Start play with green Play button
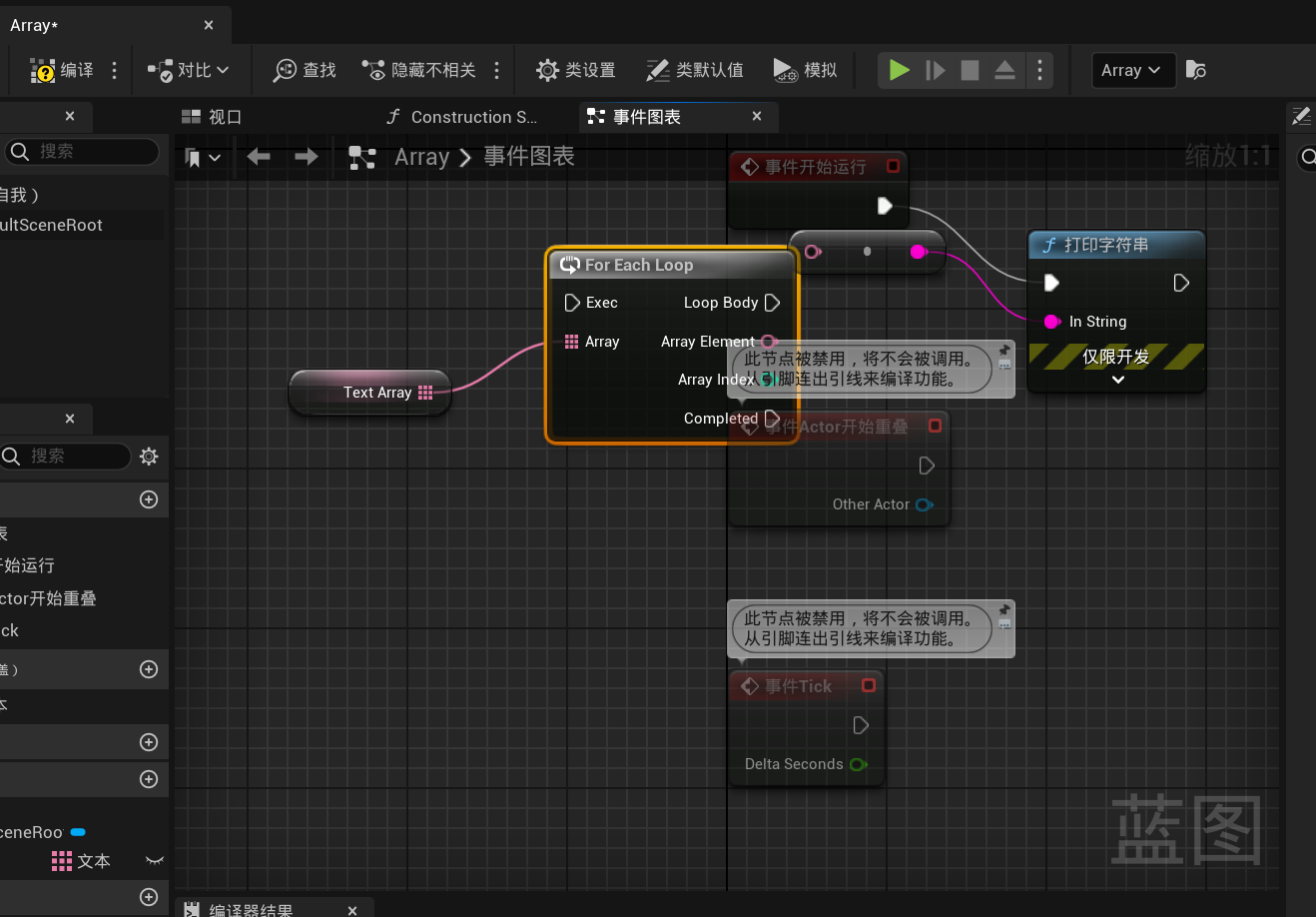This screenshot has width=1316, height=917. 899,70
